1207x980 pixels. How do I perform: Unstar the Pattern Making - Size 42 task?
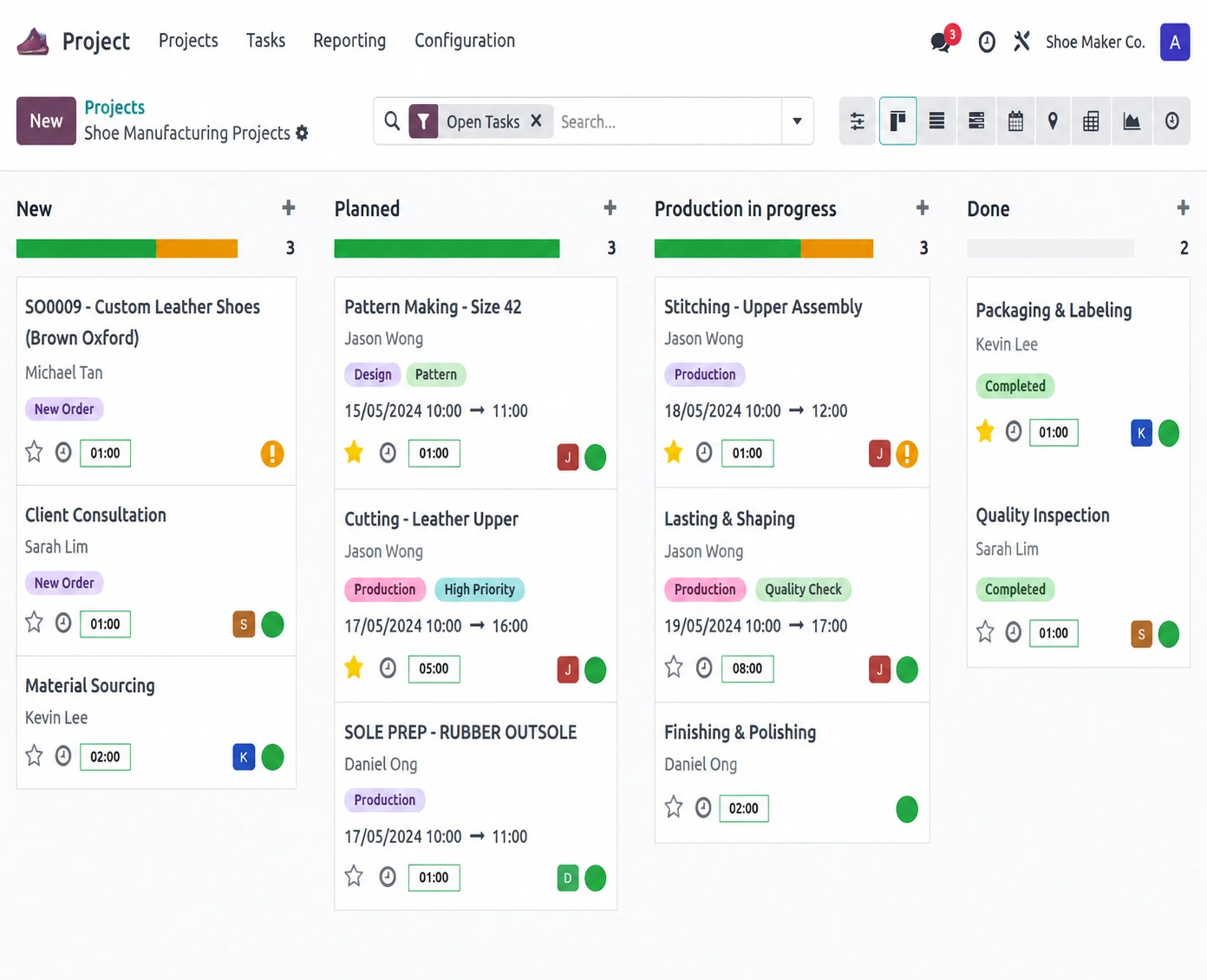point(354,452)
